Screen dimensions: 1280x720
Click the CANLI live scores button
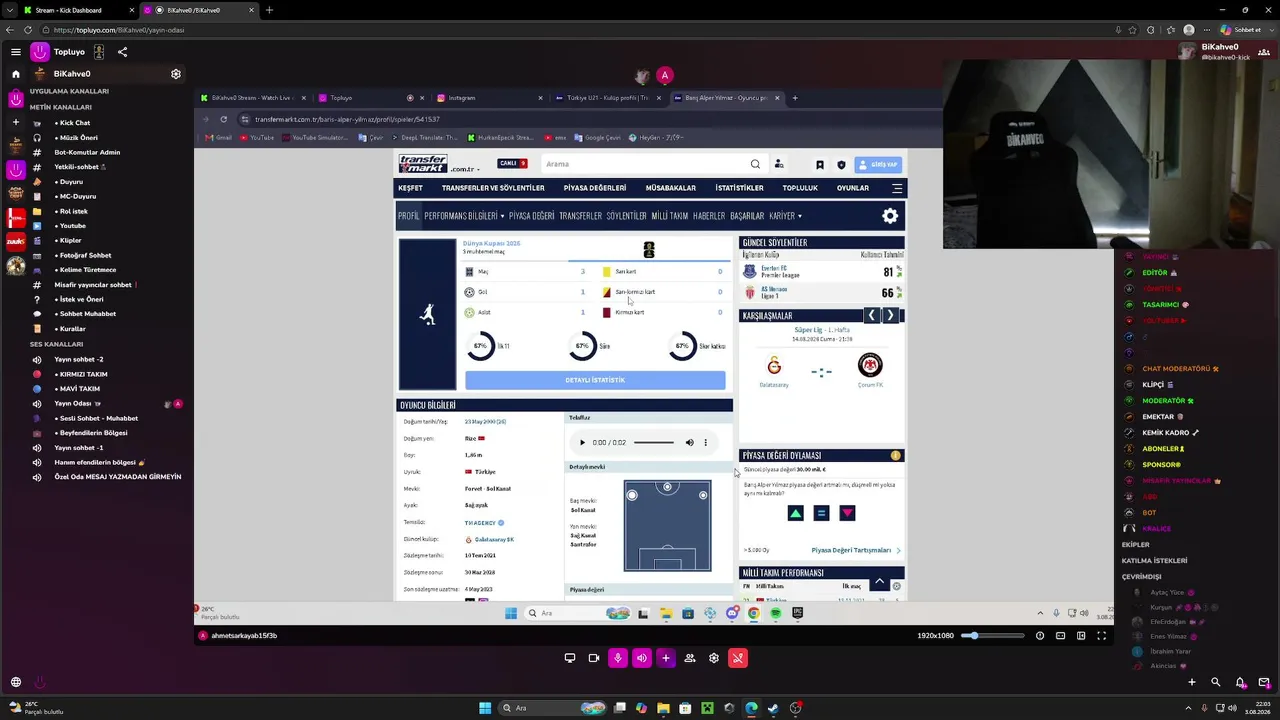[513, 164]
